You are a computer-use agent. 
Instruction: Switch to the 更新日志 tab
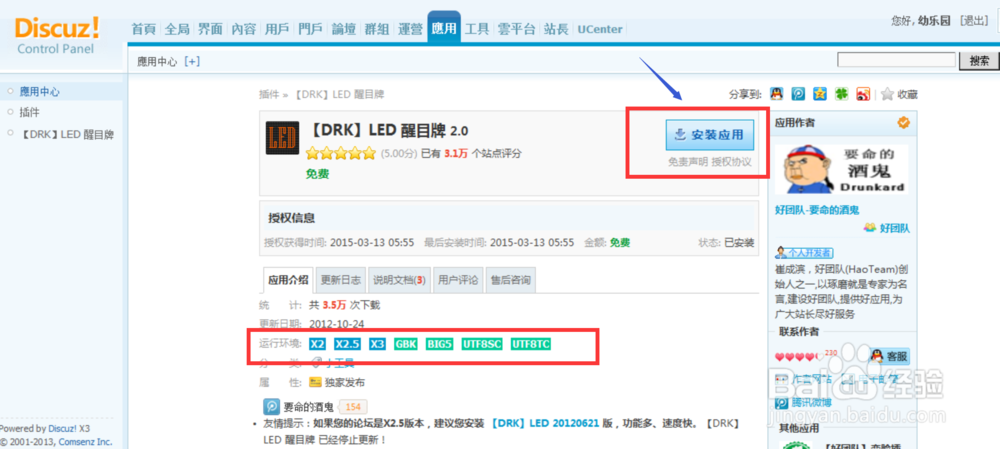(x=341, y=280)
